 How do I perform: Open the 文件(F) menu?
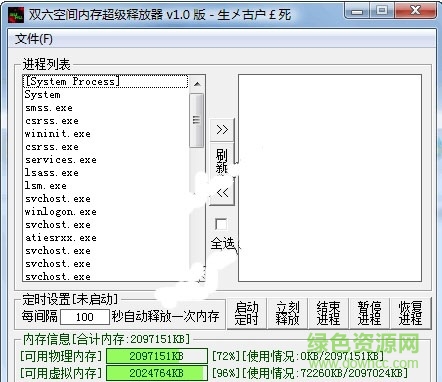34,39
